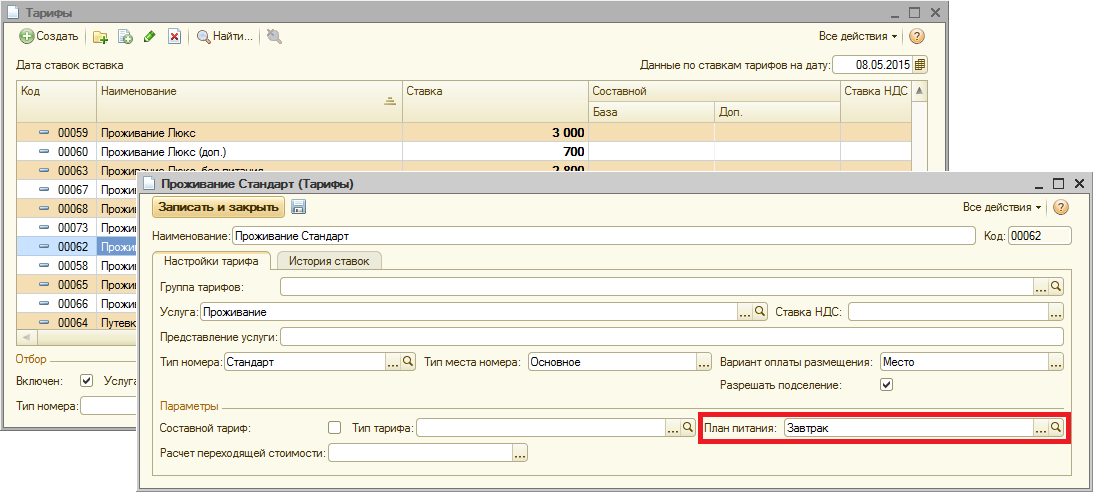Click the Ставка column header
The image size is (1093, 492).
click(494, 102)
